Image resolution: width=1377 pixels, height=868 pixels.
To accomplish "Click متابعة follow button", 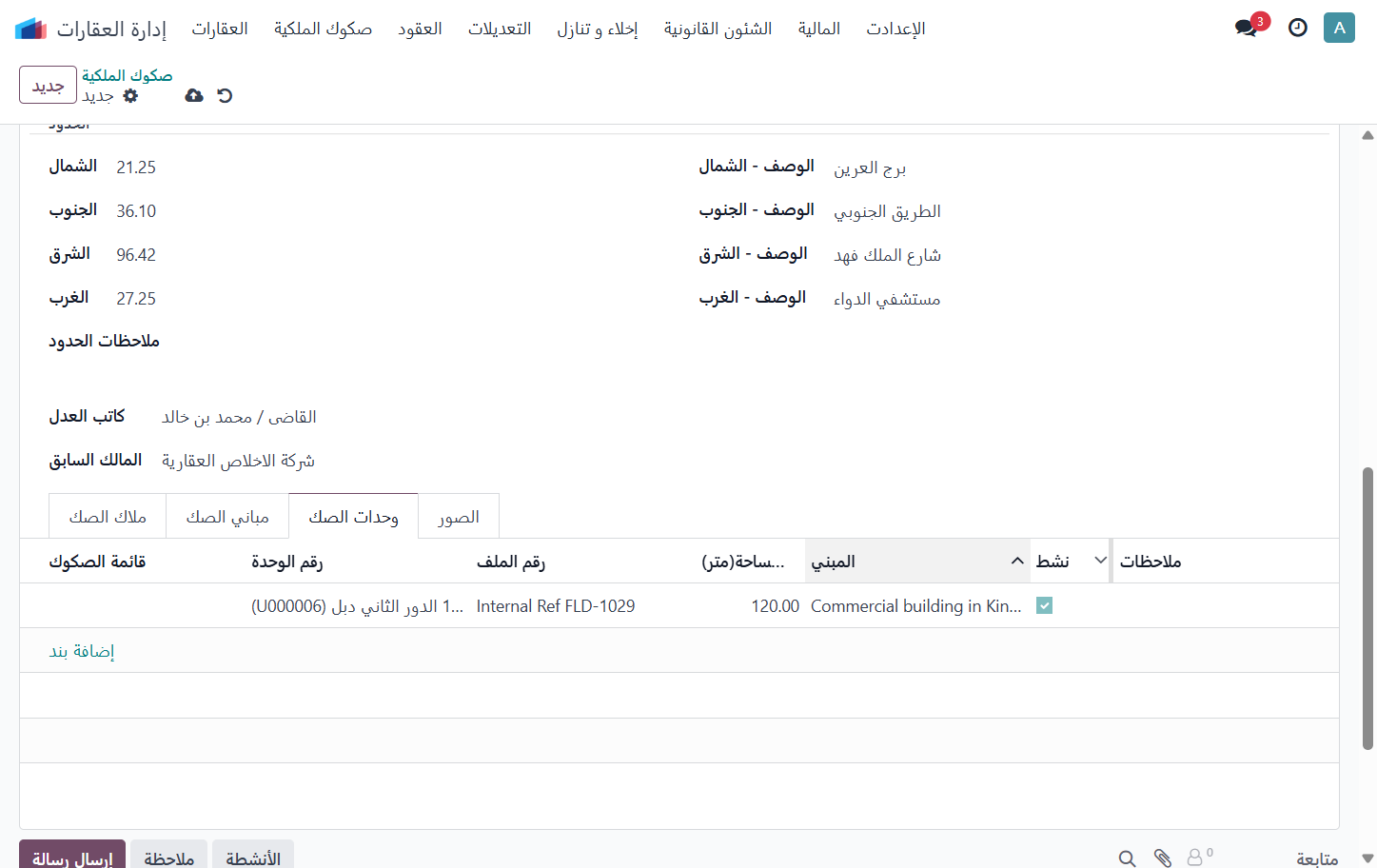I will click(x=1317, y=858).
